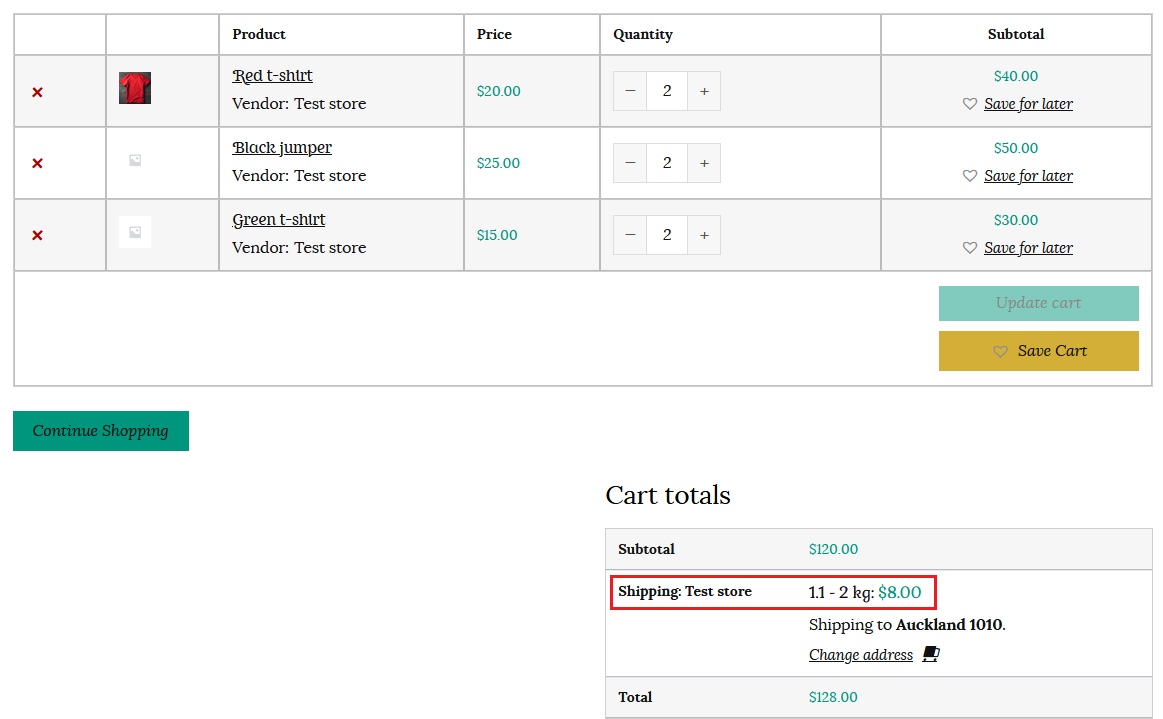
Task: Save Black jumper for later link
Action: [1028, 176]
